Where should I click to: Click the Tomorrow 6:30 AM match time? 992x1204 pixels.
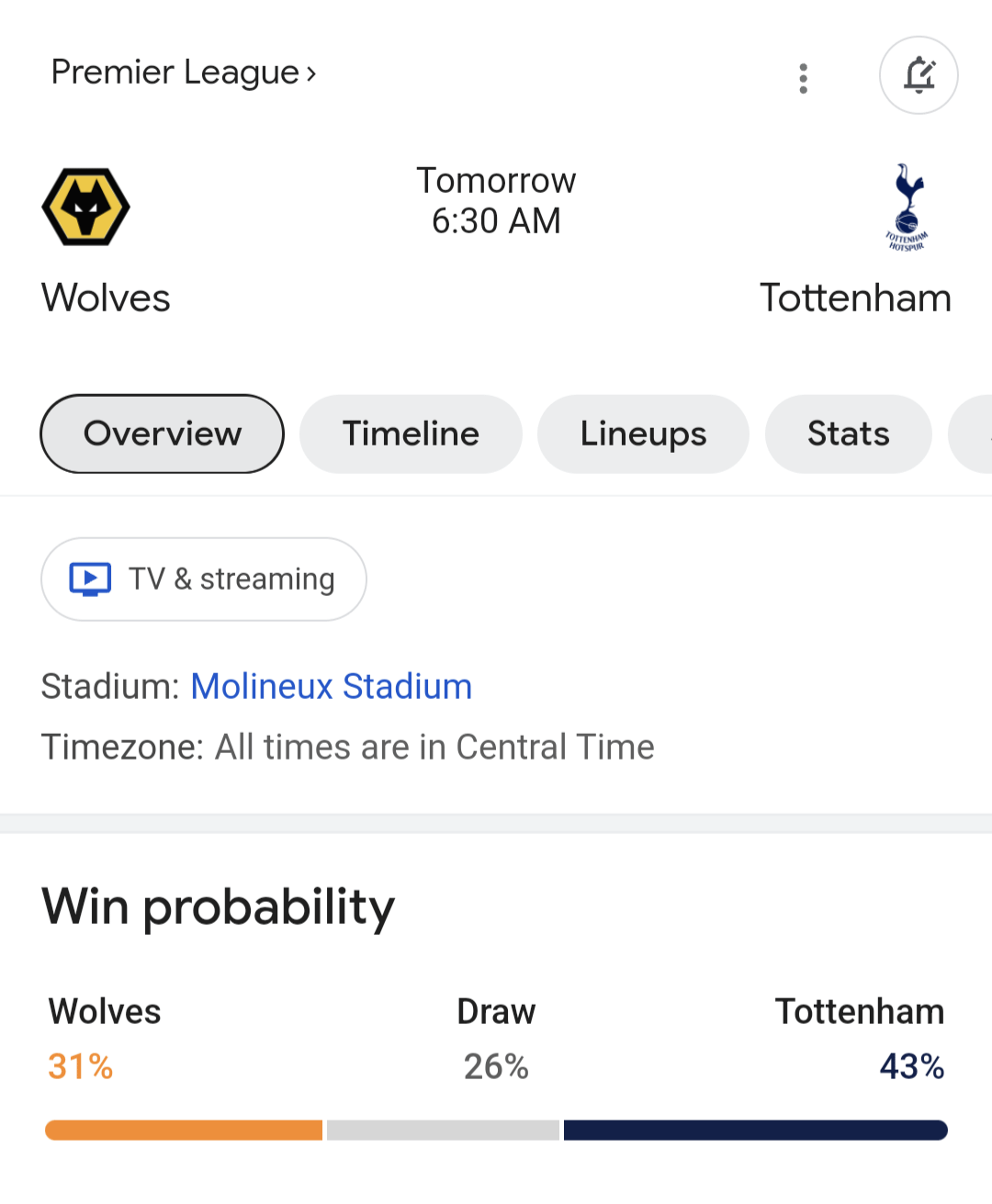pos(496,201)
